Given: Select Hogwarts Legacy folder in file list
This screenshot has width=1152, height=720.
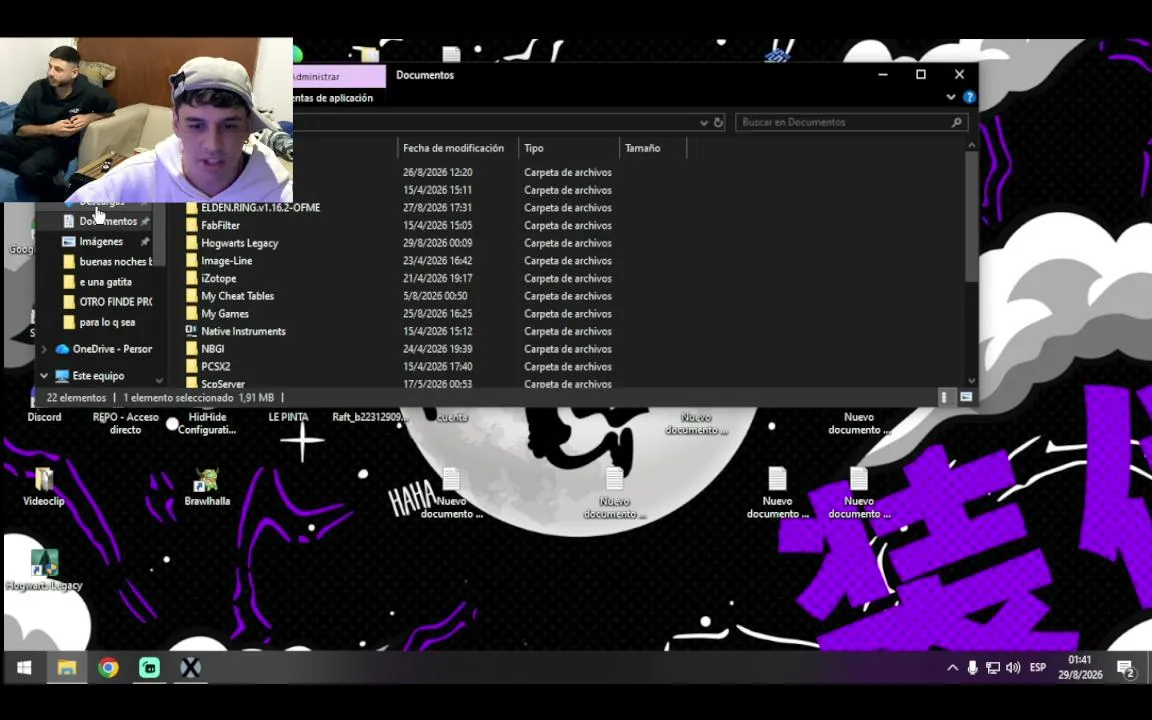Looking at the screenshot, I should [232, 243].
